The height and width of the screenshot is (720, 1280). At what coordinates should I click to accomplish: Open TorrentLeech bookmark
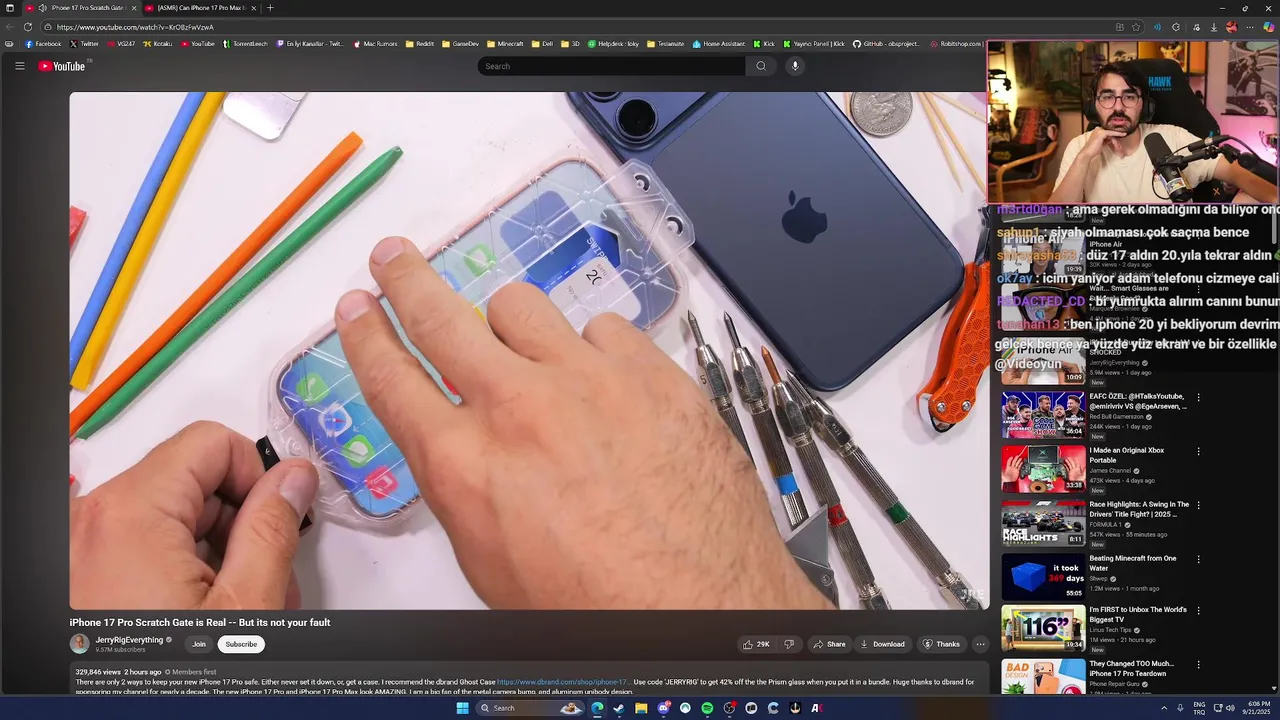(245, 44)
